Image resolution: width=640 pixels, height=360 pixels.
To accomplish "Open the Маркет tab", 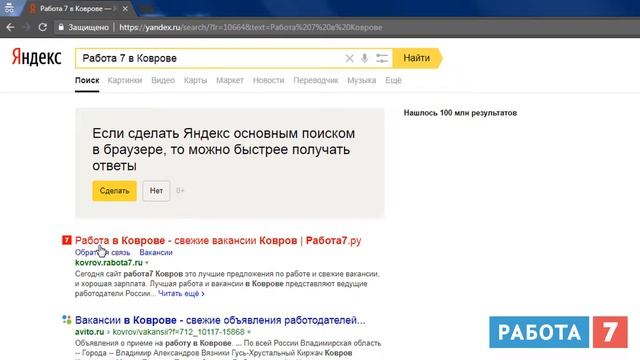I will tap(230, 80).
